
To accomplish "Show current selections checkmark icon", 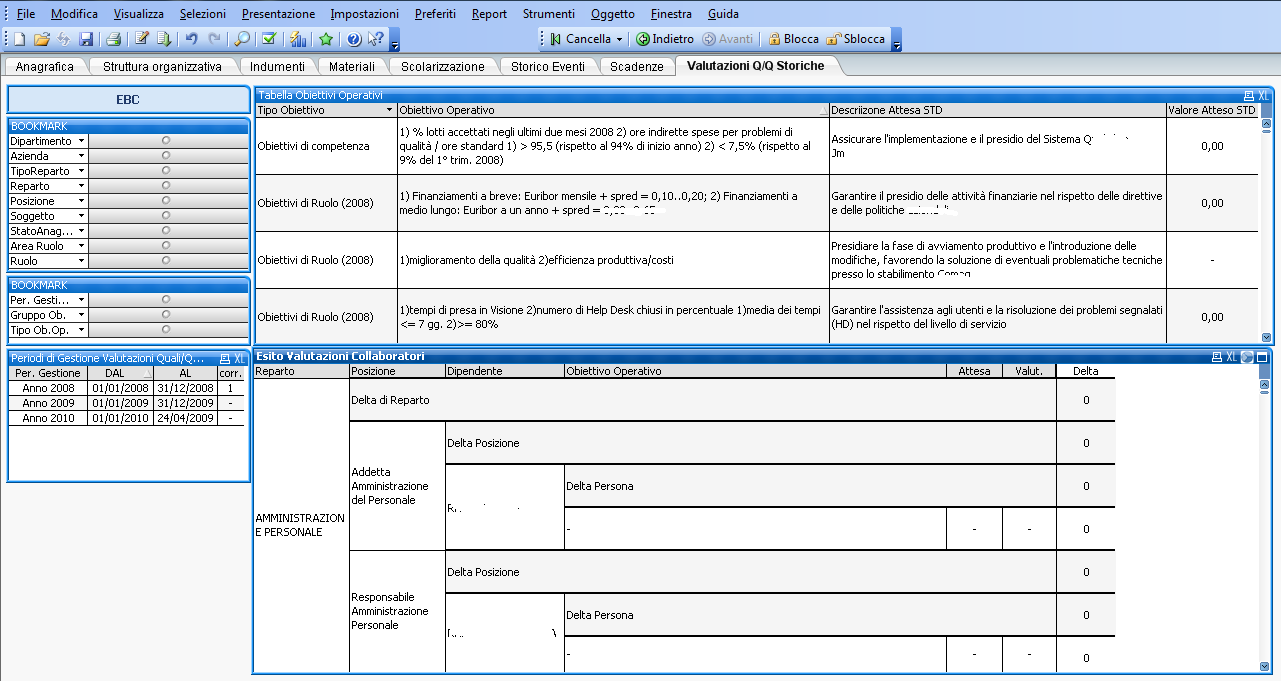I will (x=269, y=39).
